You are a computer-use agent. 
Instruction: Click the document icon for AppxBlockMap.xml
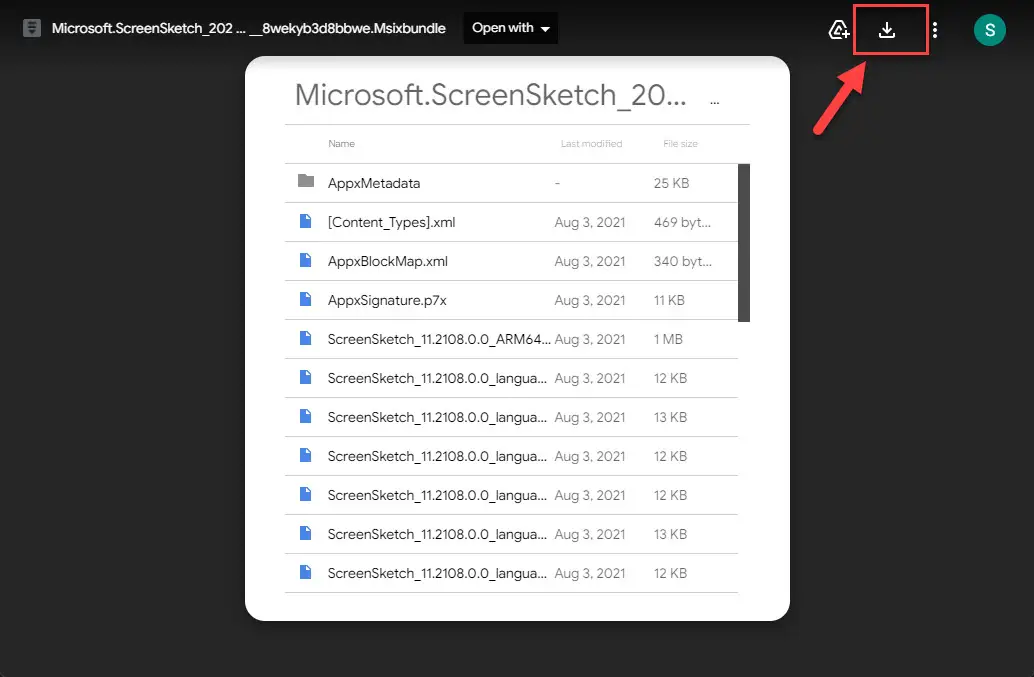point(305,261)
